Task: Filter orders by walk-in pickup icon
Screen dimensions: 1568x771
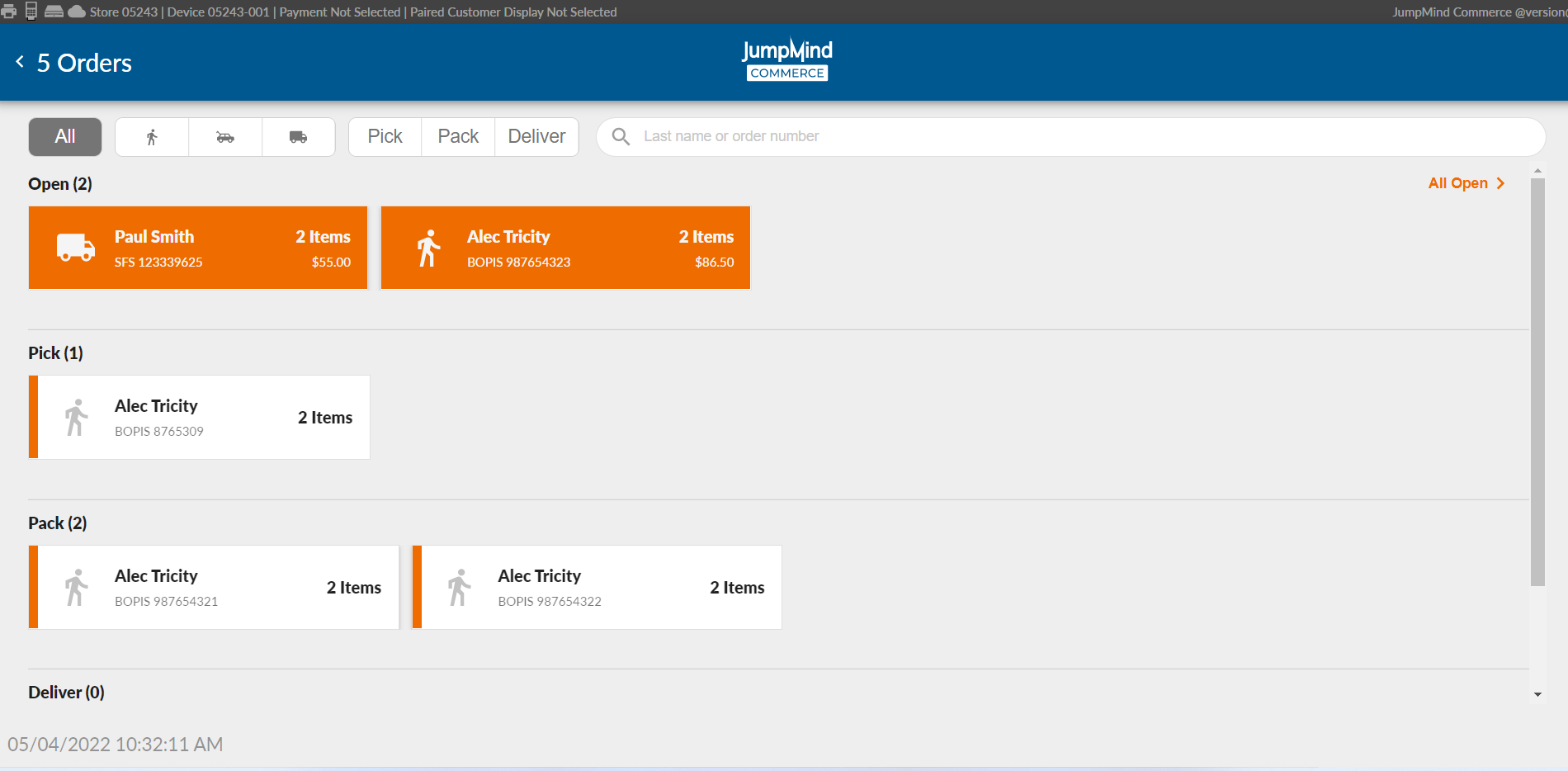Action: (152, 137)
